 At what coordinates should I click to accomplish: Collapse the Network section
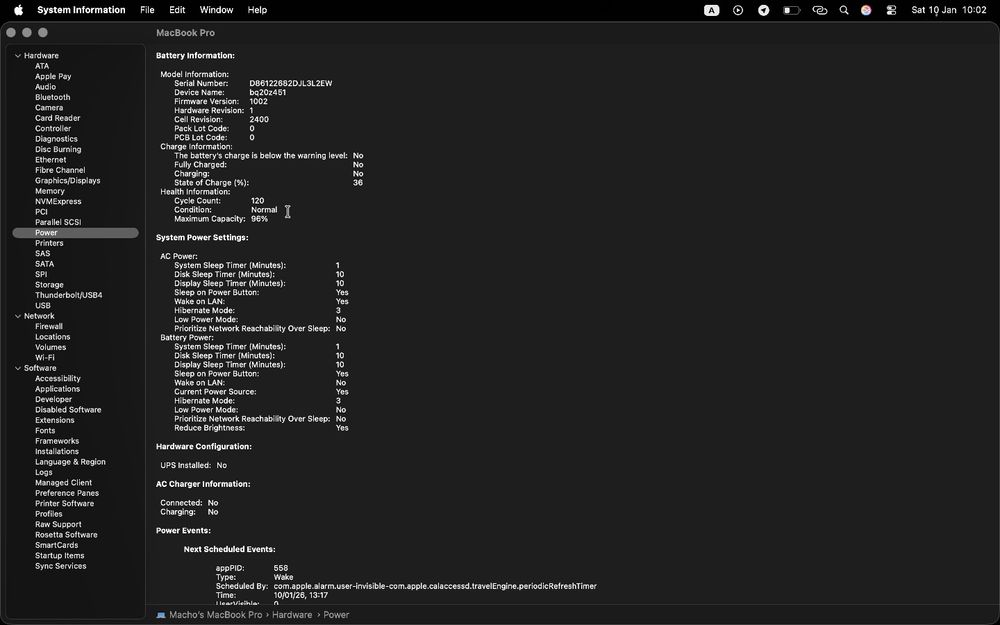click(x=18, y=316)
